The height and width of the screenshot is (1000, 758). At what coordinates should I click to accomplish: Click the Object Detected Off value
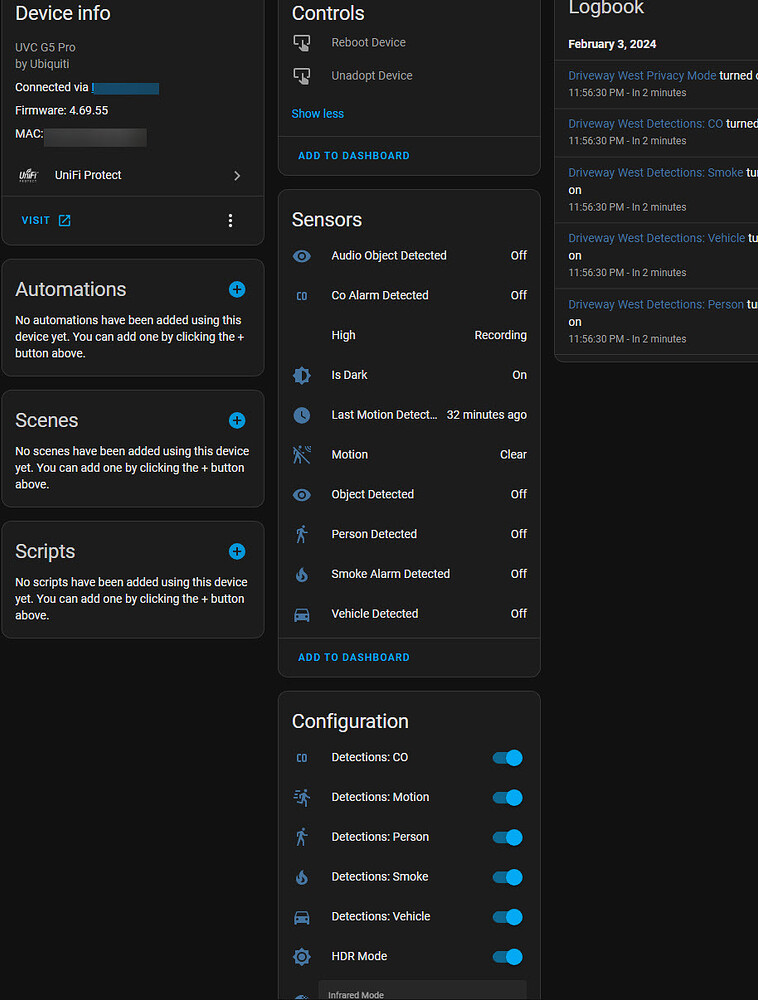pyautogui.click(x=519, y=495)
